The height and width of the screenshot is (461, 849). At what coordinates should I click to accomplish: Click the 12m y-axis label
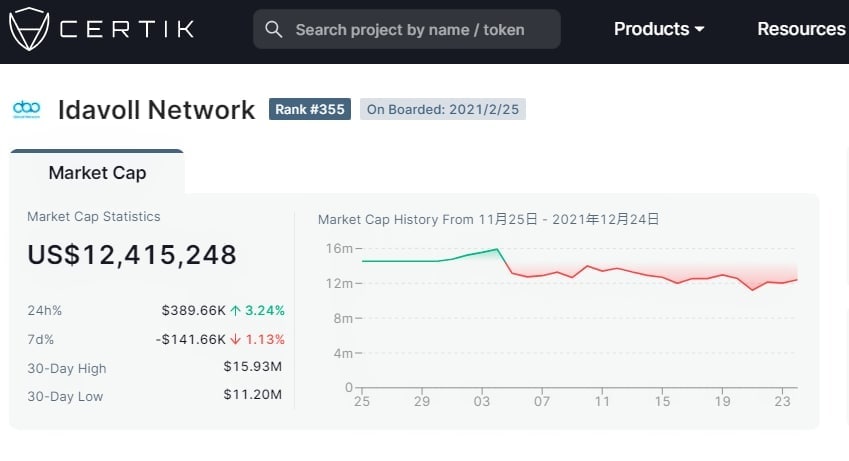click(339, 283)
